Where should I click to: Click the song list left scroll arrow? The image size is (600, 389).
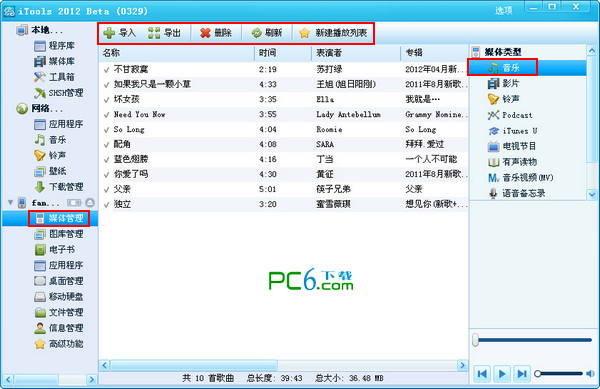coord(104,365)
